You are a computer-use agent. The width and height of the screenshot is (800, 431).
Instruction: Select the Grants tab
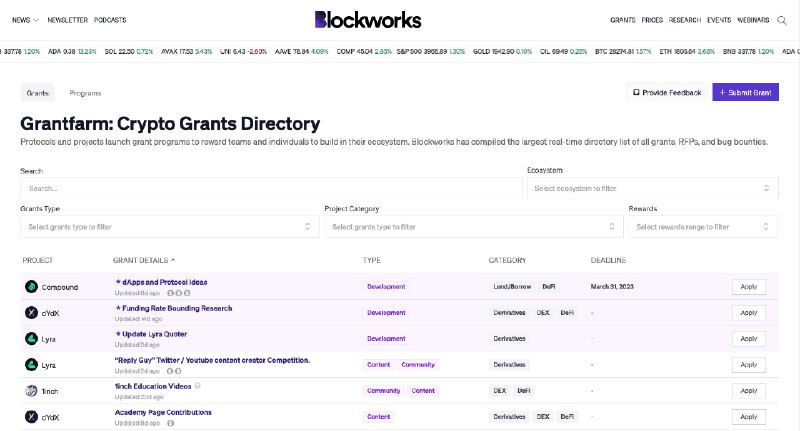[x=38, y=93]
